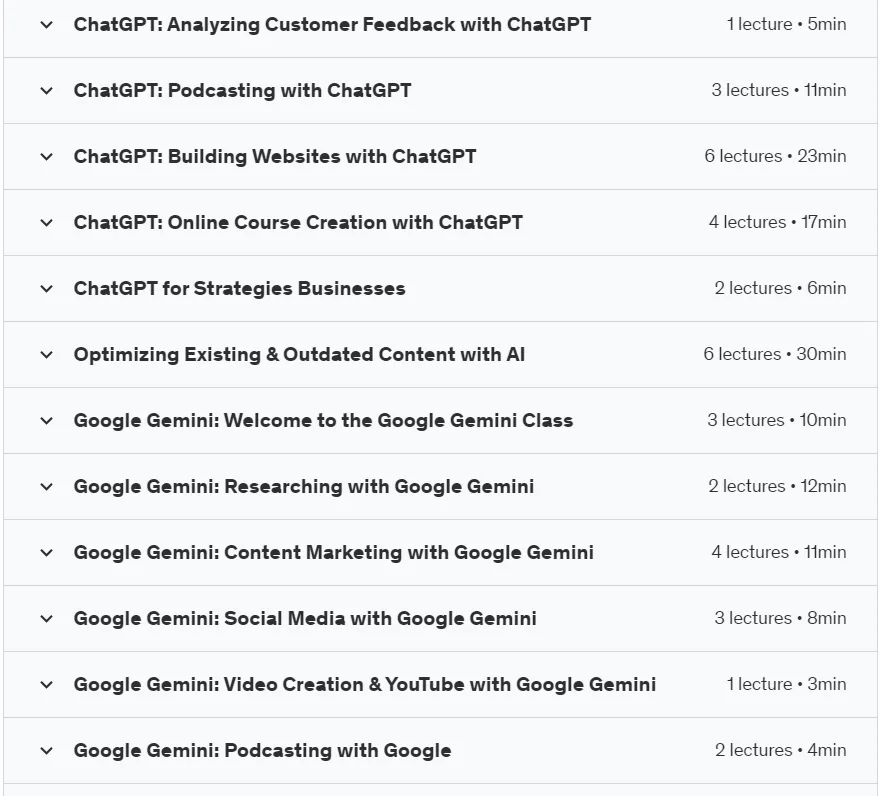Click the 4 lectures • 17min label
This screenshot has width=881, height=796.
coord(778,222)
